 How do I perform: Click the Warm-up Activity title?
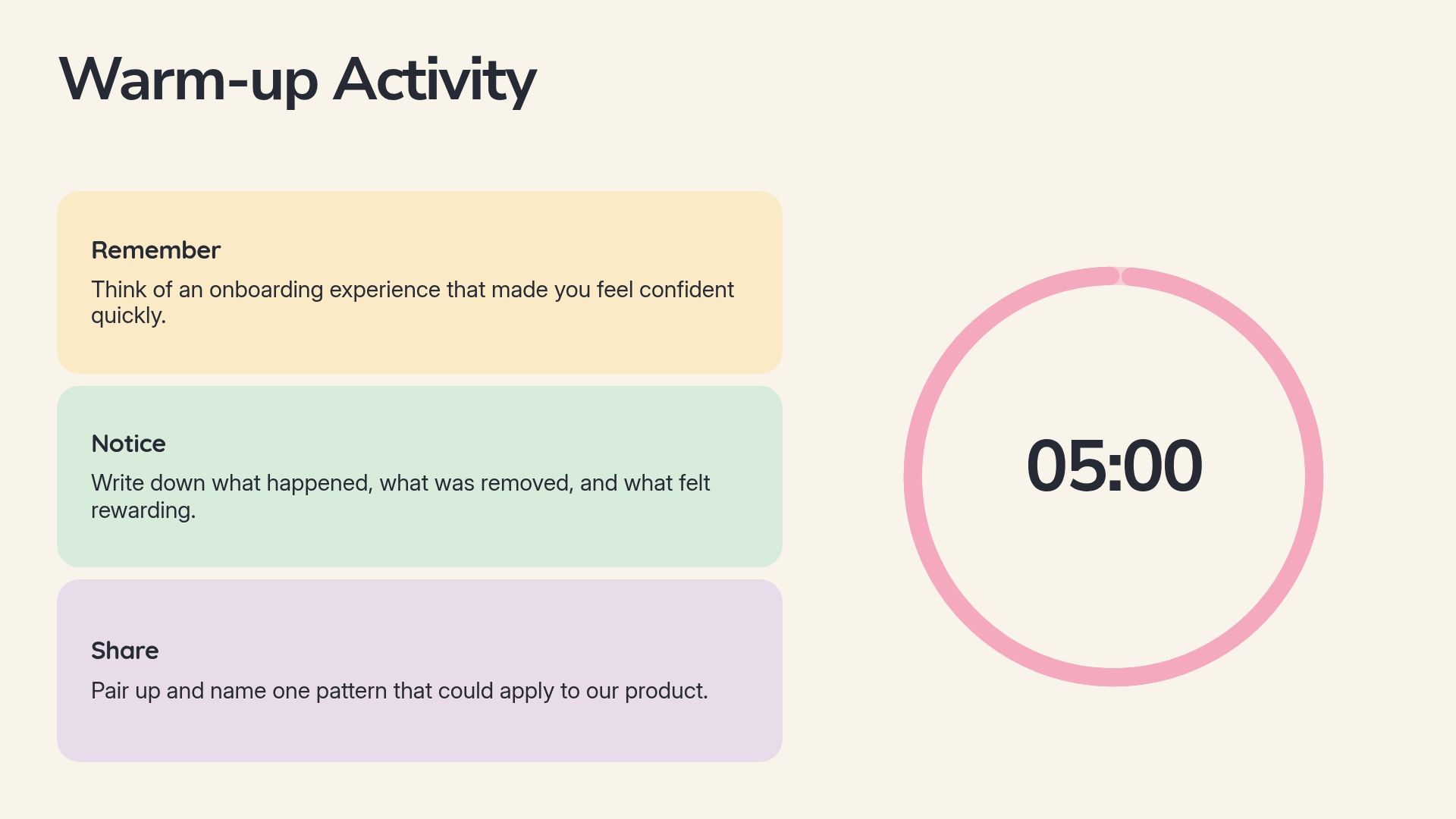(x=297, y=80)
